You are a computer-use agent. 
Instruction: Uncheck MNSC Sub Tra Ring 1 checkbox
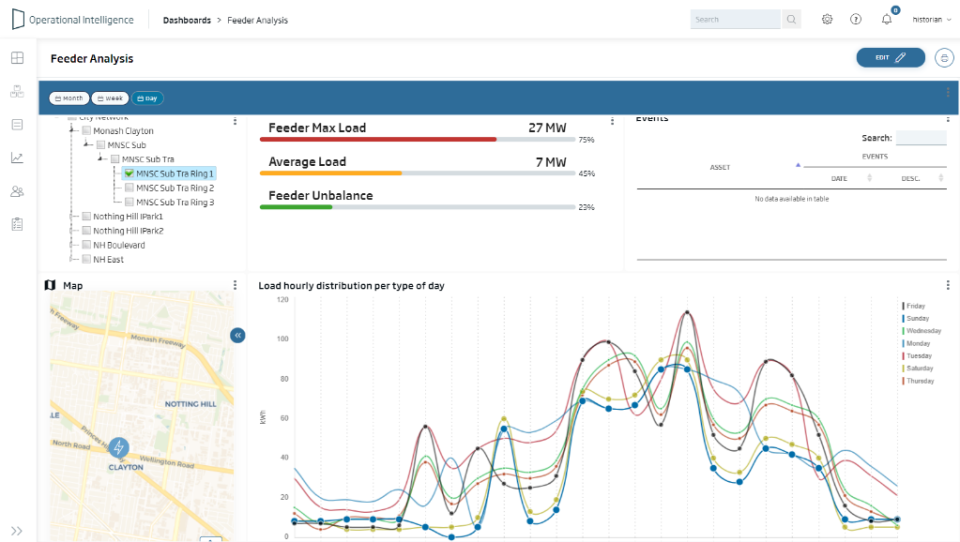pos(129,173)
